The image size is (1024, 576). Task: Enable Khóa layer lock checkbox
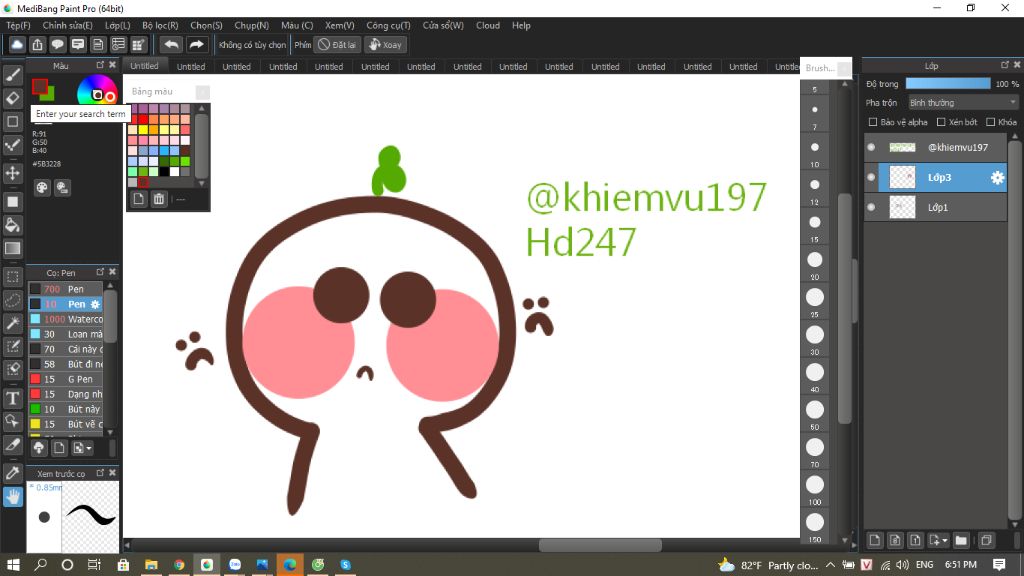pyautogui.click(x=991, y=122)
